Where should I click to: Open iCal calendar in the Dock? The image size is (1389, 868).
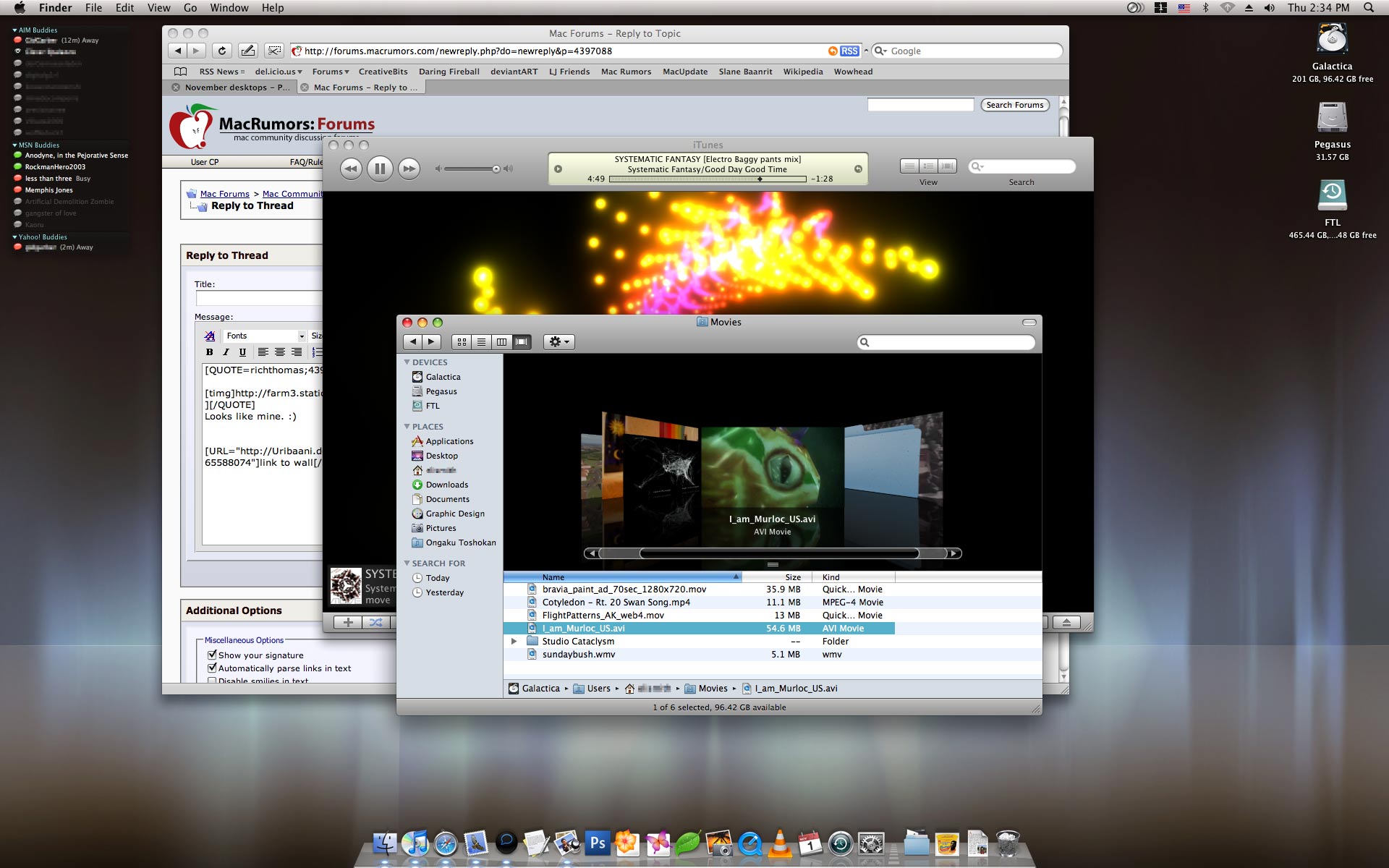pos(810,843)
